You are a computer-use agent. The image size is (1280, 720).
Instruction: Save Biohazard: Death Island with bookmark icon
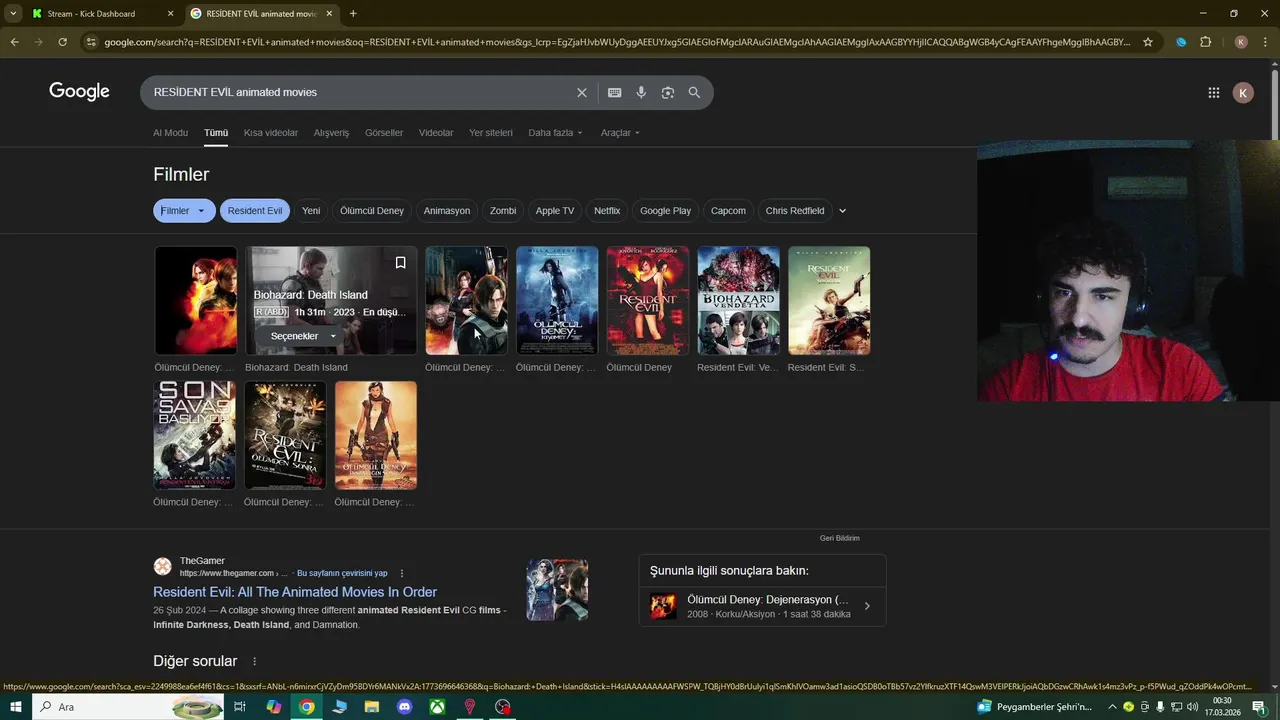pos(400,263)
